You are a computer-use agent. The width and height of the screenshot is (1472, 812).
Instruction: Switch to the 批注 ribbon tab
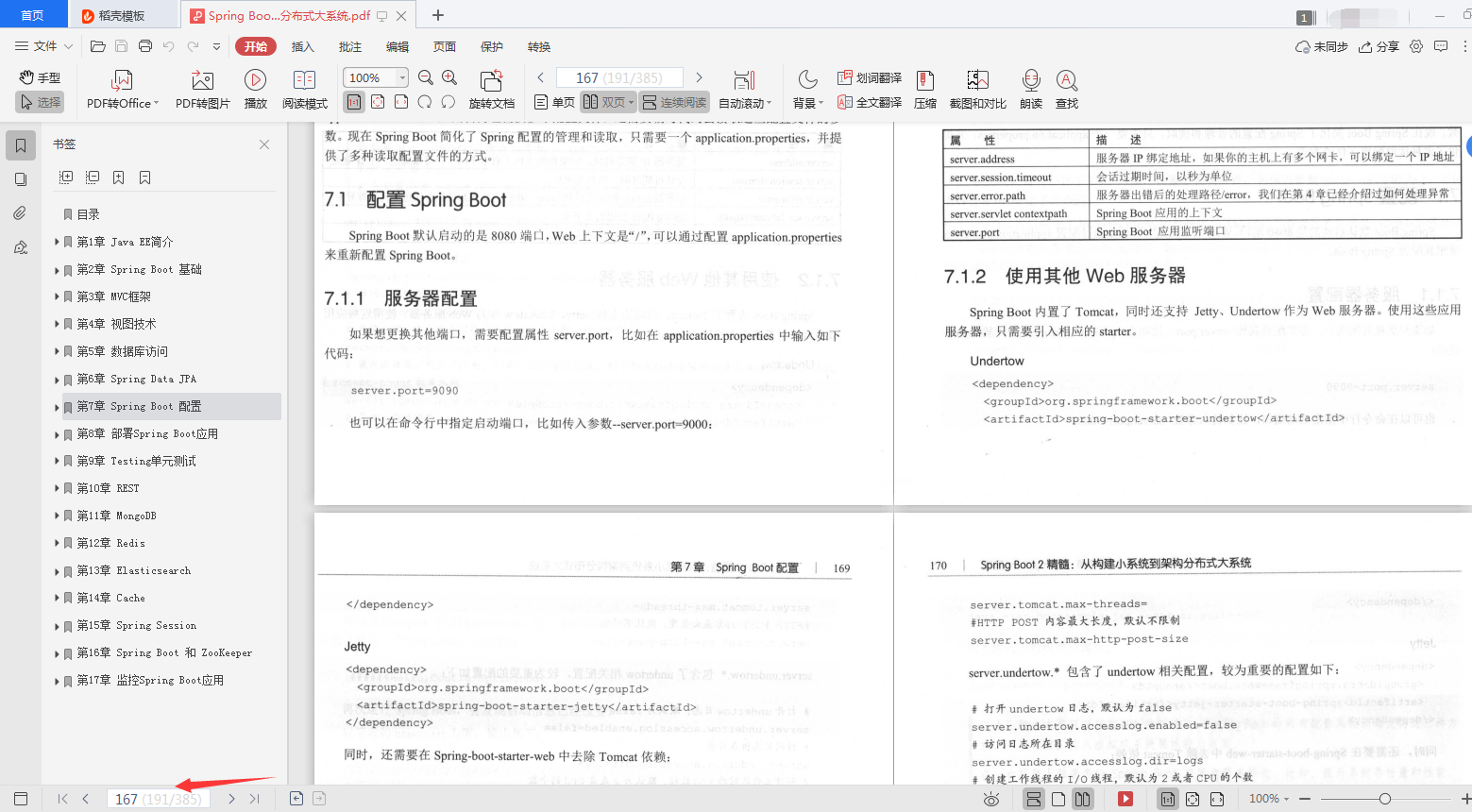[x=350, y=46]
